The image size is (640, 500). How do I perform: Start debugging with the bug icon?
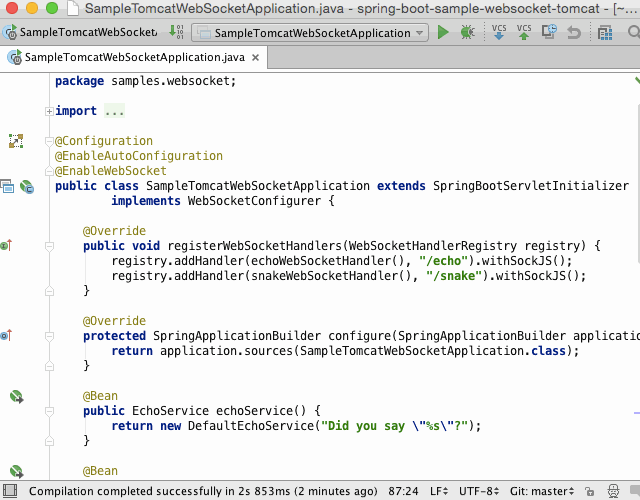coord(467,32)
